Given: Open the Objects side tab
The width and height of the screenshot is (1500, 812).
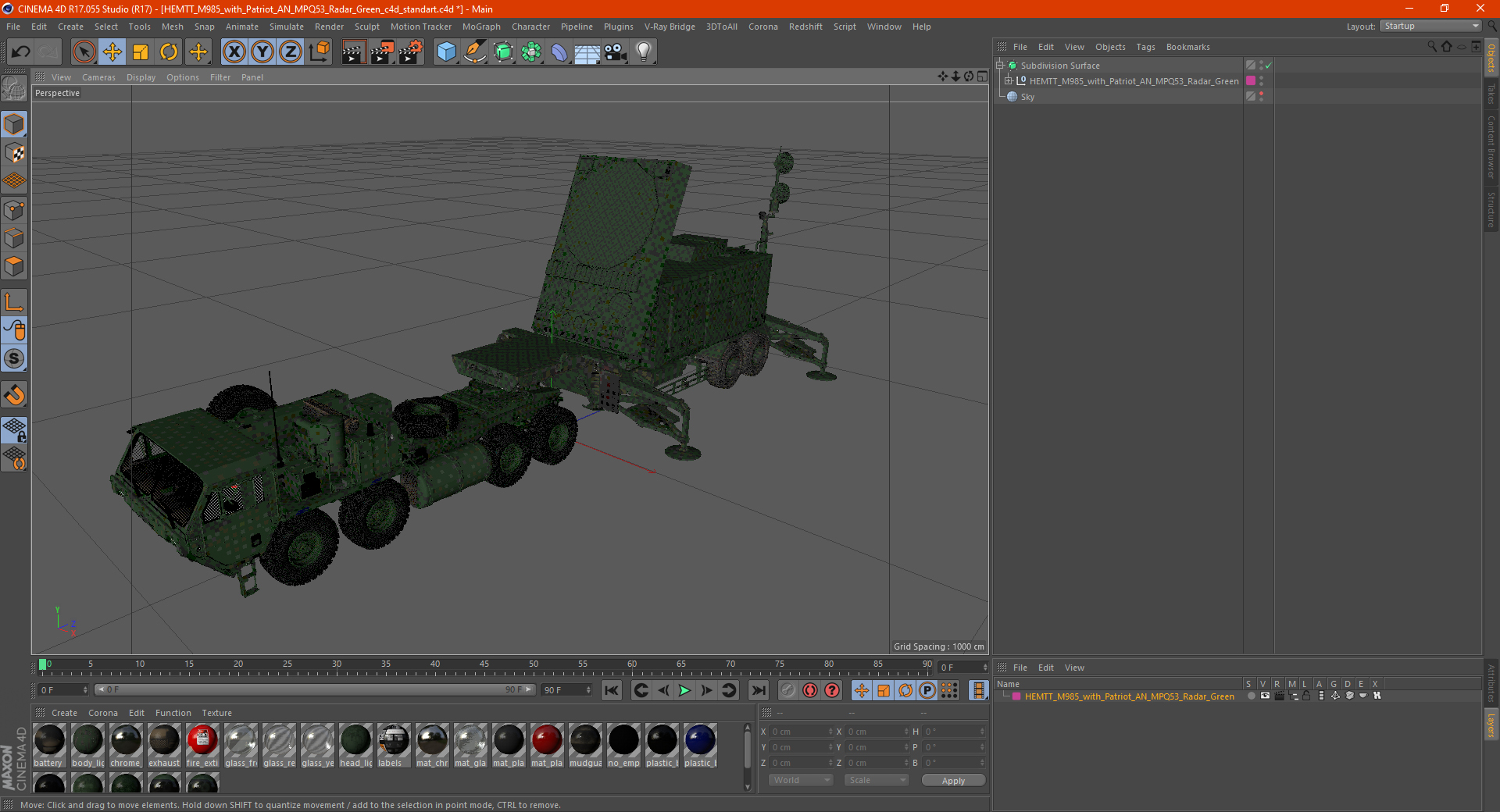Looking at the screenshot, I should [1491, 57].
